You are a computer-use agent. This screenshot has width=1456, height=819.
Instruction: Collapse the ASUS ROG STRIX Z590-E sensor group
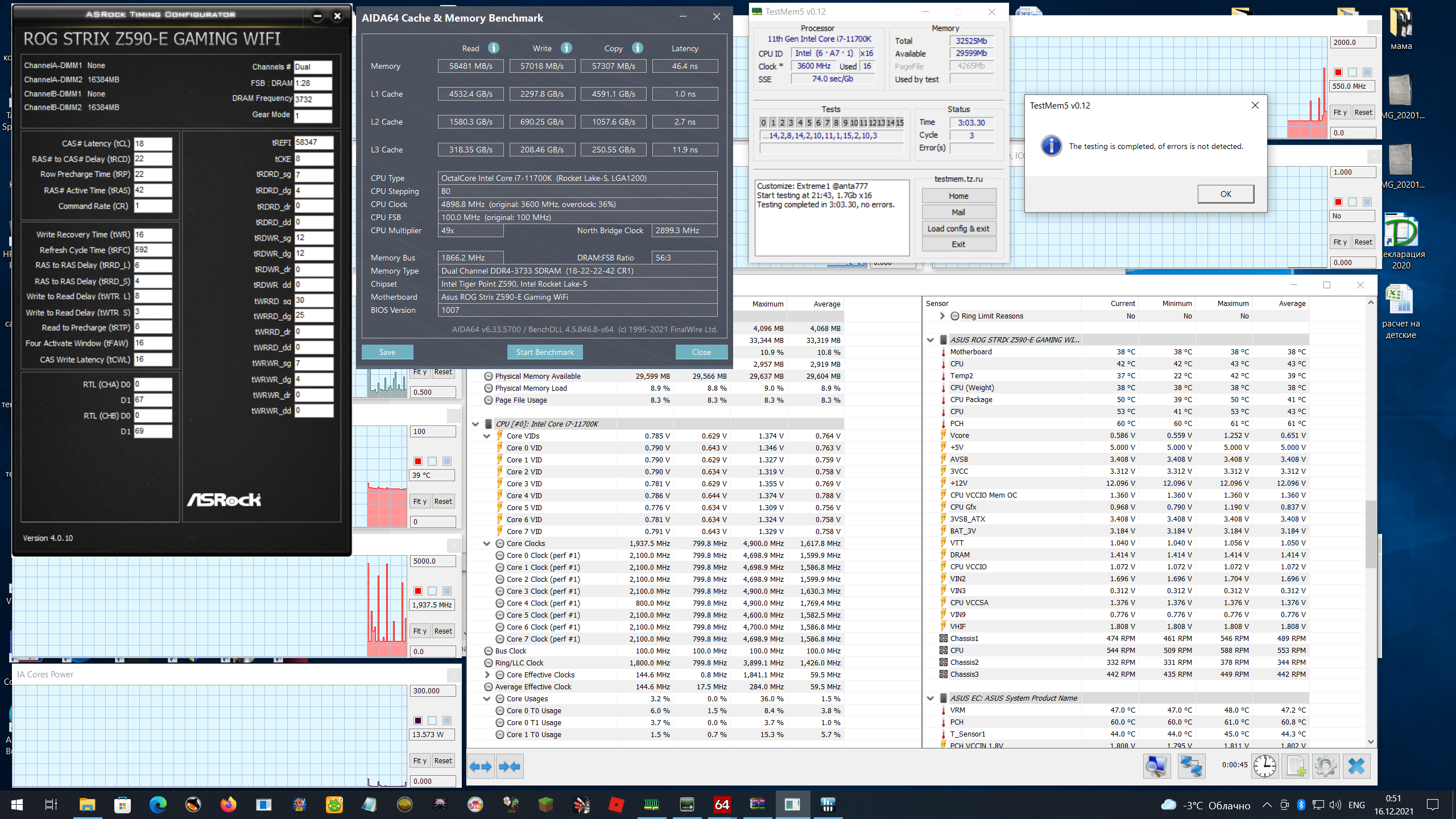(x=930, y=340)
